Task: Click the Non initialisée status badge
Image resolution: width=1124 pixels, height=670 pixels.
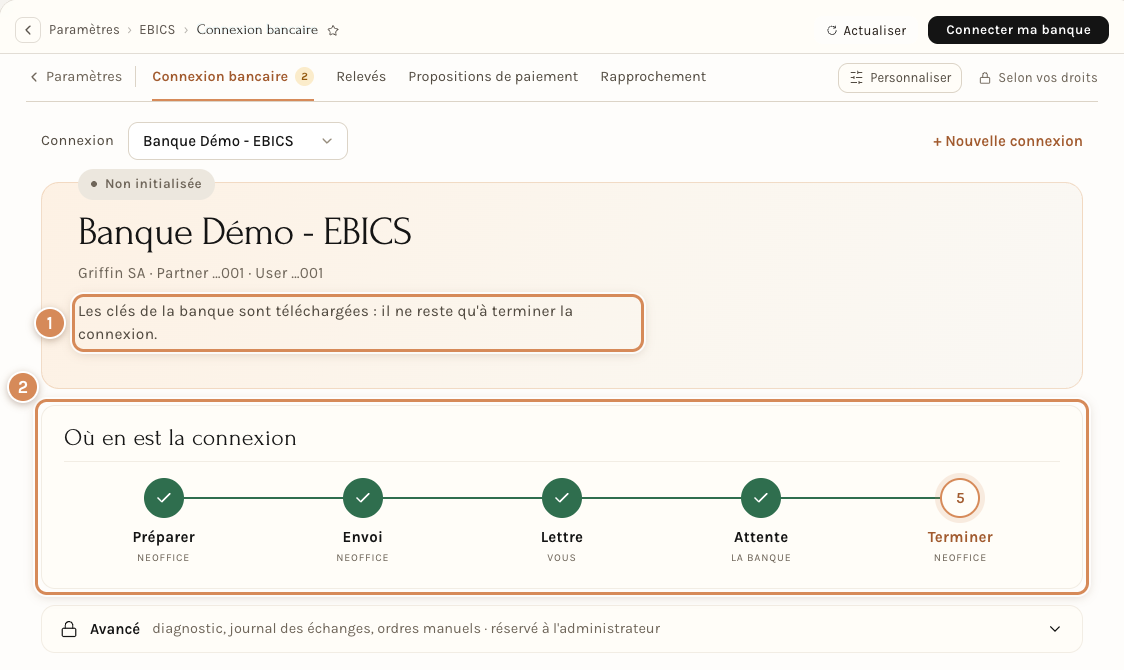Action: pos(146,184)
